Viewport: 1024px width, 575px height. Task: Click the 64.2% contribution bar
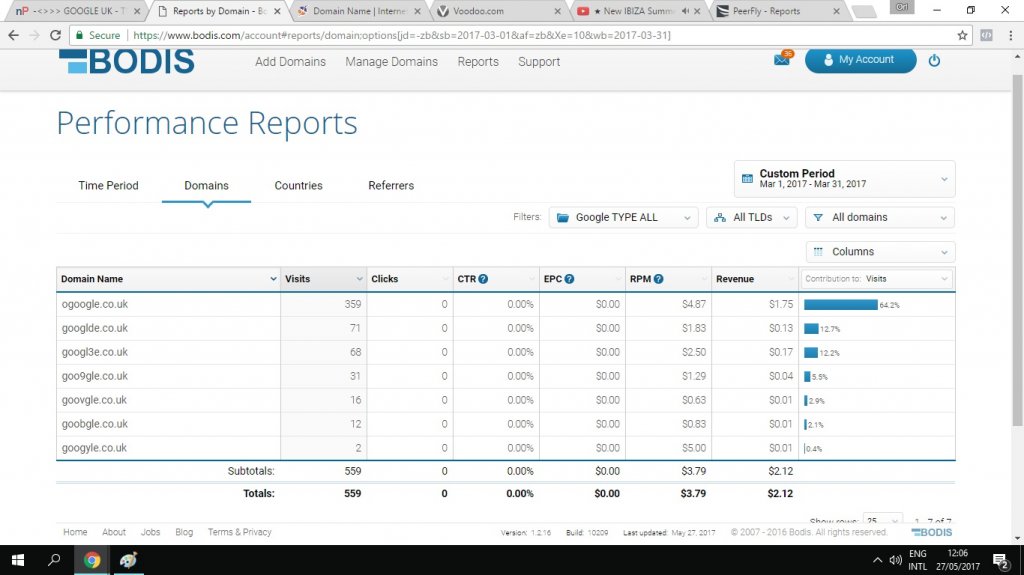click(x=840, y=304)
